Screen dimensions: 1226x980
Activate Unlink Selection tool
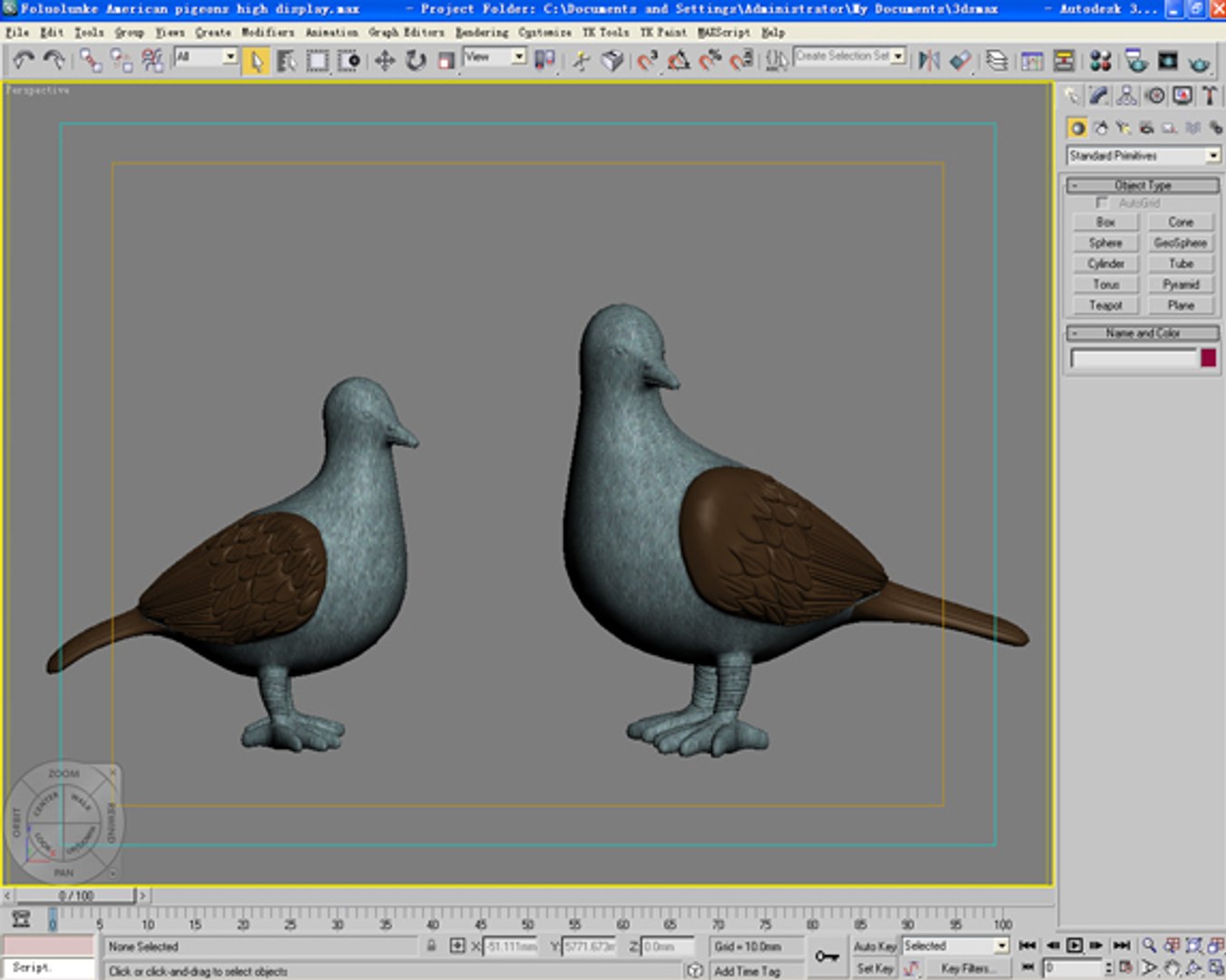pos(121,61)
